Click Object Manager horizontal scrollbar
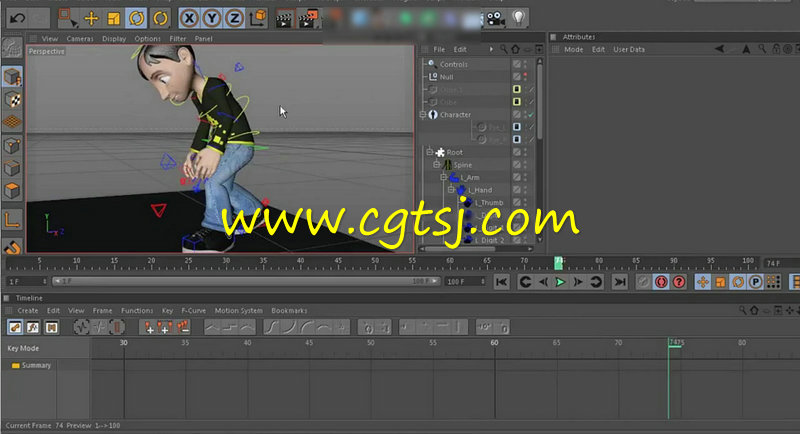The image size is (800, 434). pyautogui.click(x=460, y=249)
